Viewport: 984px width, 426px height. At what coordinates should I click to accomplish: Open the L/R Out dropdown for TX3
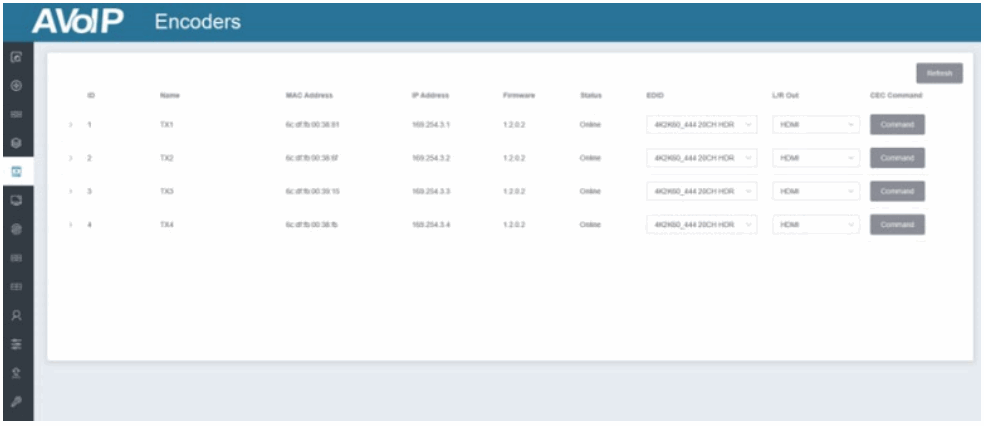pos(816,191)
